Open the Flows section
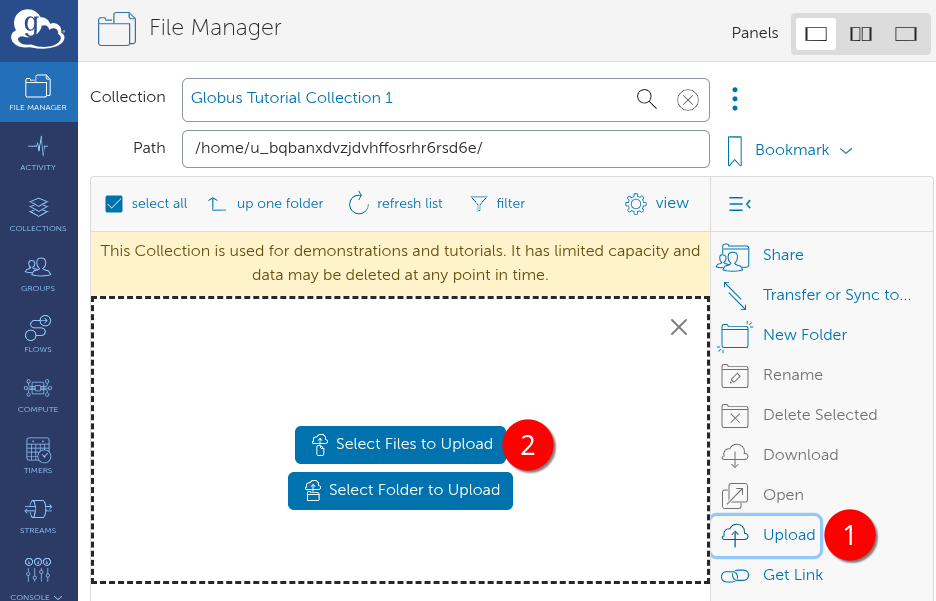Image resolution: width=936 pixels, height=601 pixels. (38, 335)
